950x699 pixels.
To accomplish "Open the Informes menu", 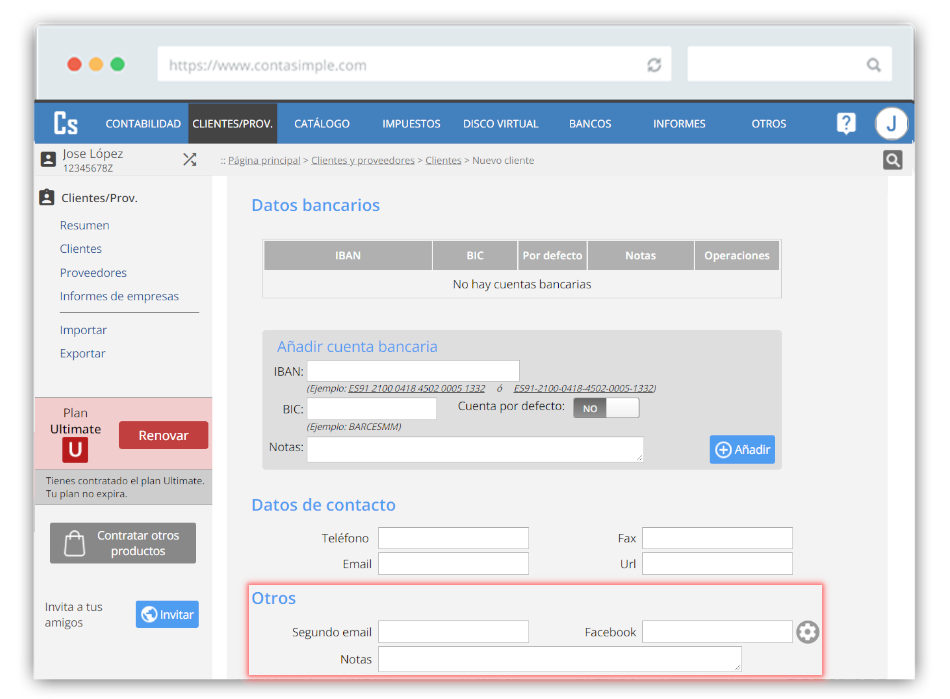I will (x=679, y=124).
